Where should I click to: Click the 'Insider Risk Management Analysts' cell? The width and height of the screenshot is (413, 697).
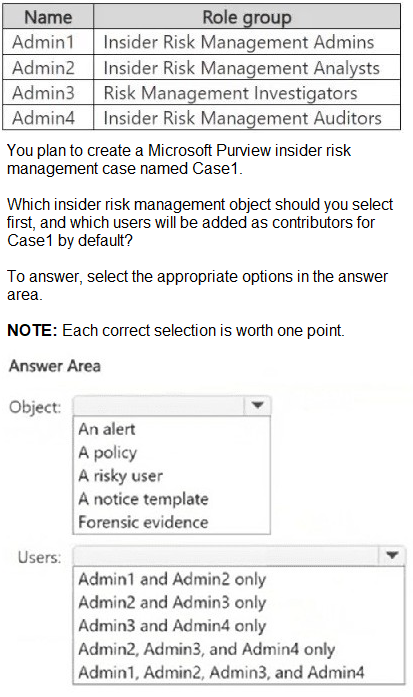click(x=247, y=68)
